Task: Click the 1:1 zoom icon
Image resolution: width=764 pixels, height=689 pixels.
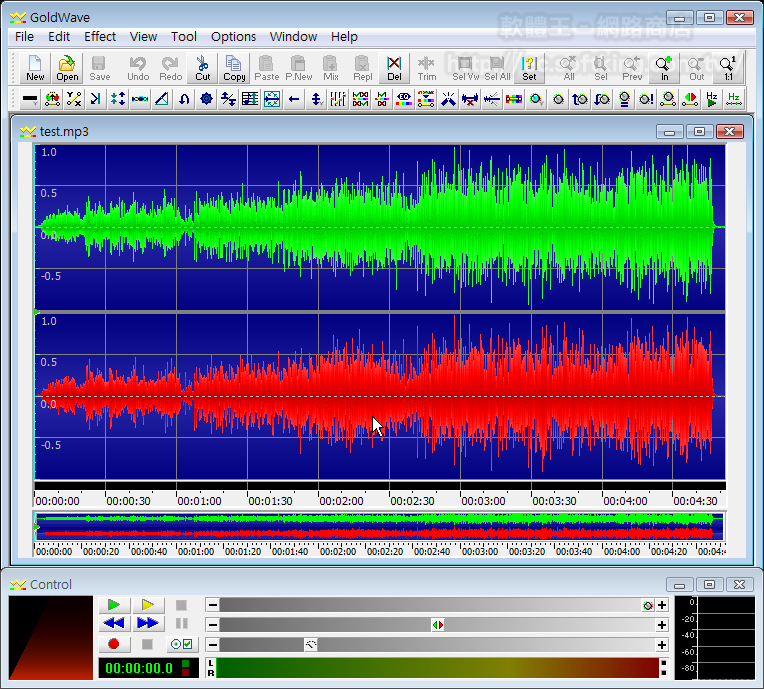Action: [727, 68]
